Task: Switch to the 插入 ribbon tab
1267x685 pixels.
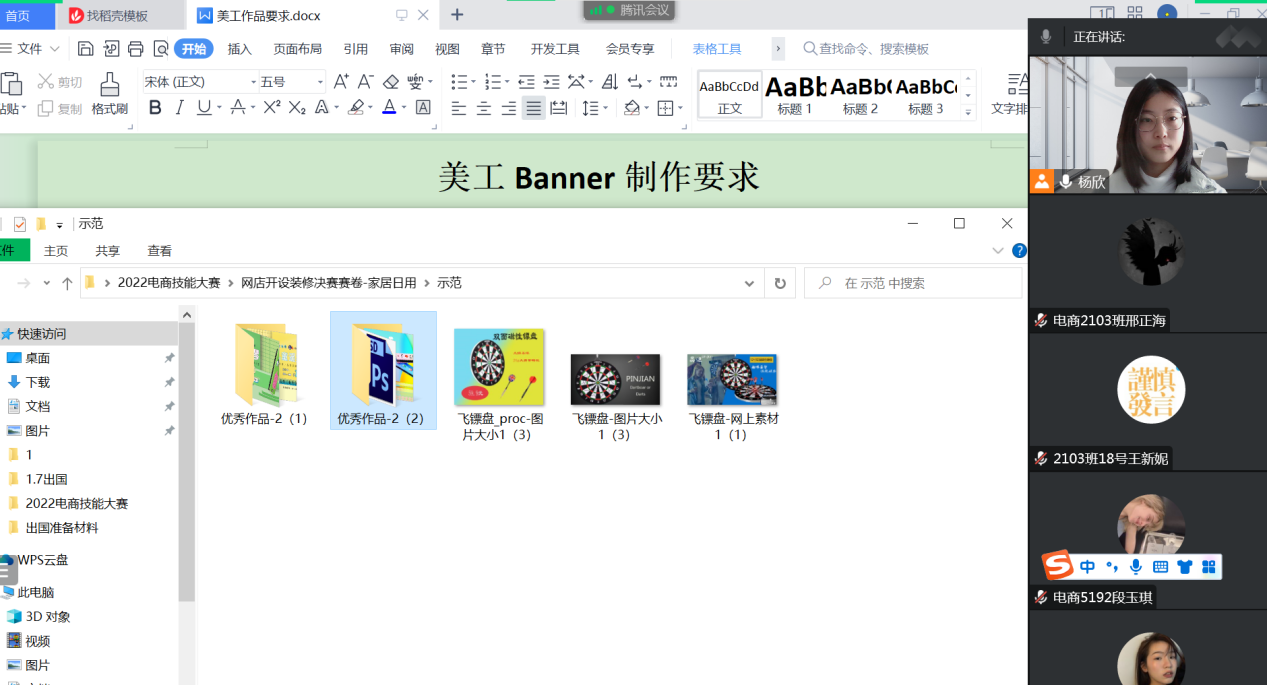Action: point(240,49)
